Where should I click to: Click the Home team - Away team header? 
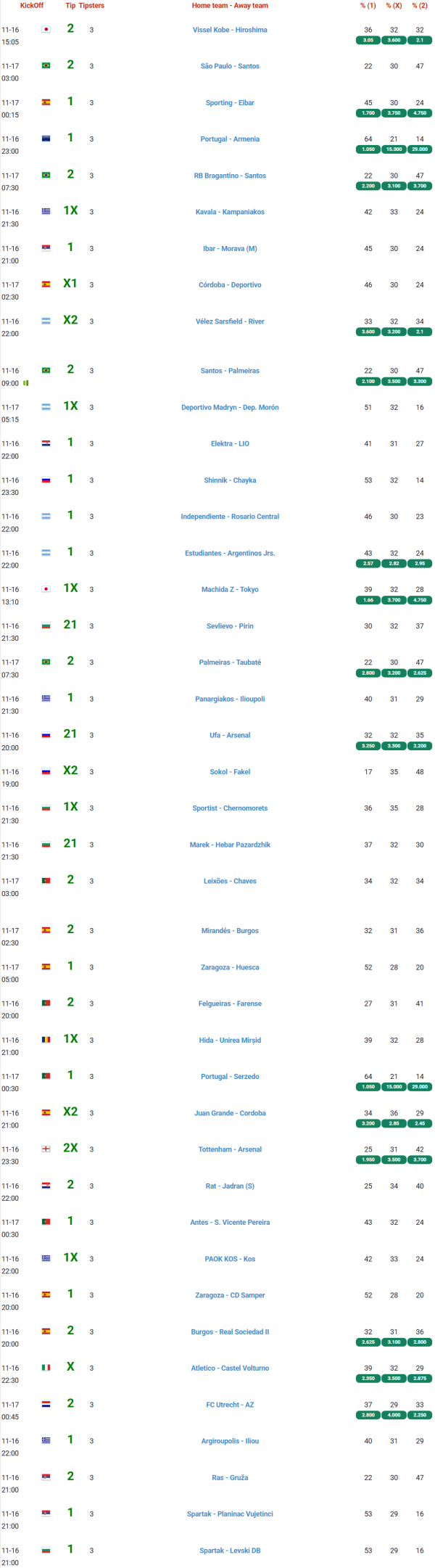tap(230, 6)
